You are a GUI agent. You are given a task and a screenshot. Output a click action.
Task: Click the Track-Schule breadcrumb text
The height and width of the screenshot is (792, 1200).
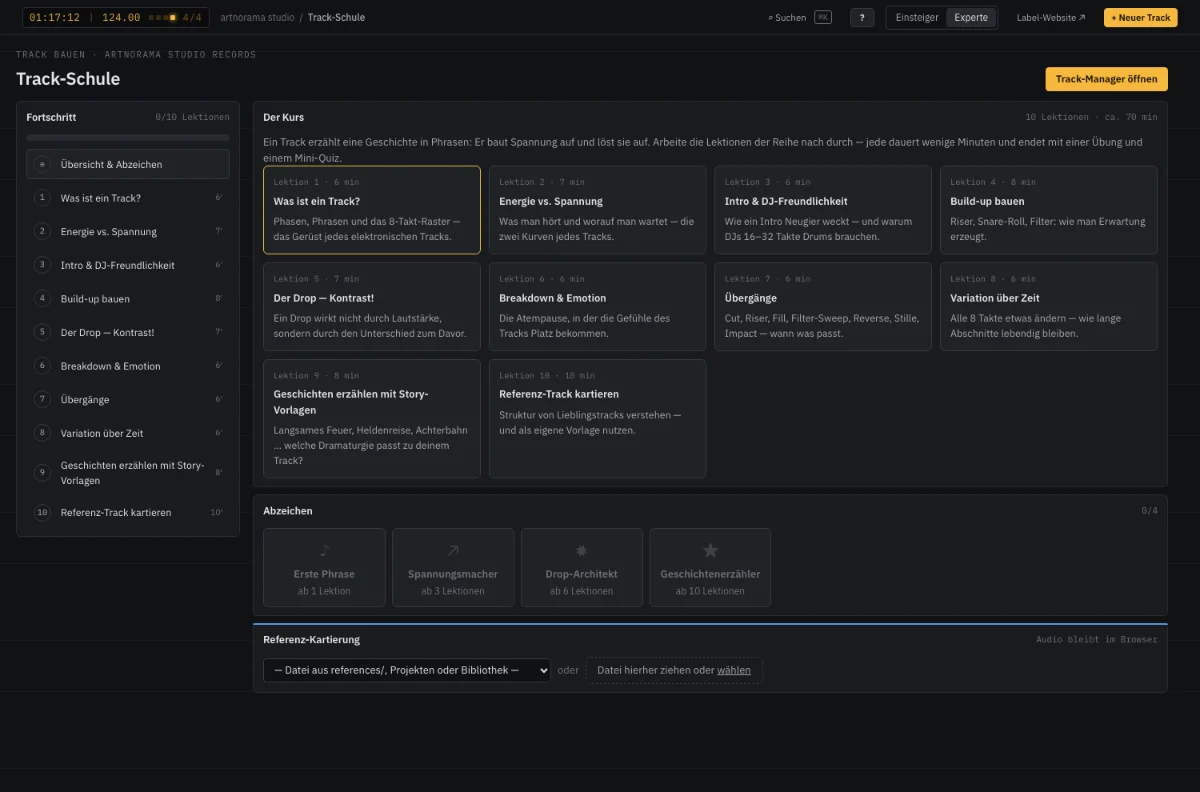[x=336, y=17]
